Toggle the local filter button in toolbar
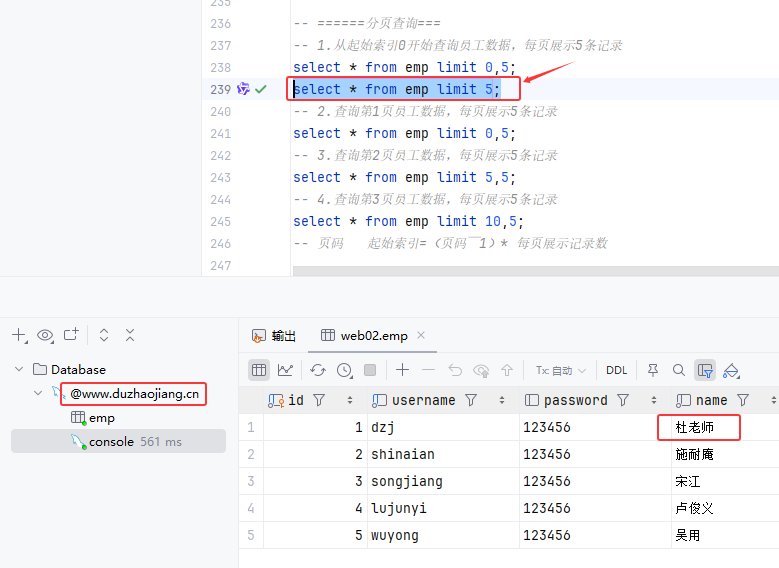Image resolution: width=779 pixels, height=568 pixels. point(705,370)
